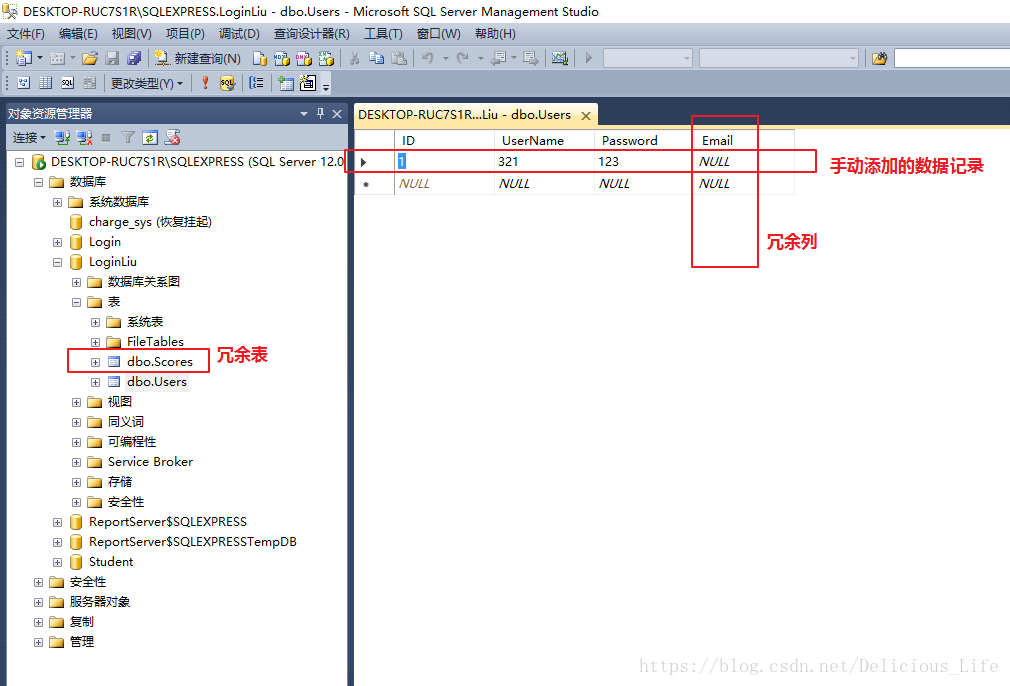Select the dbo.Scores table
This screenshot has height=686, width=1010.
tap(160, 362)
